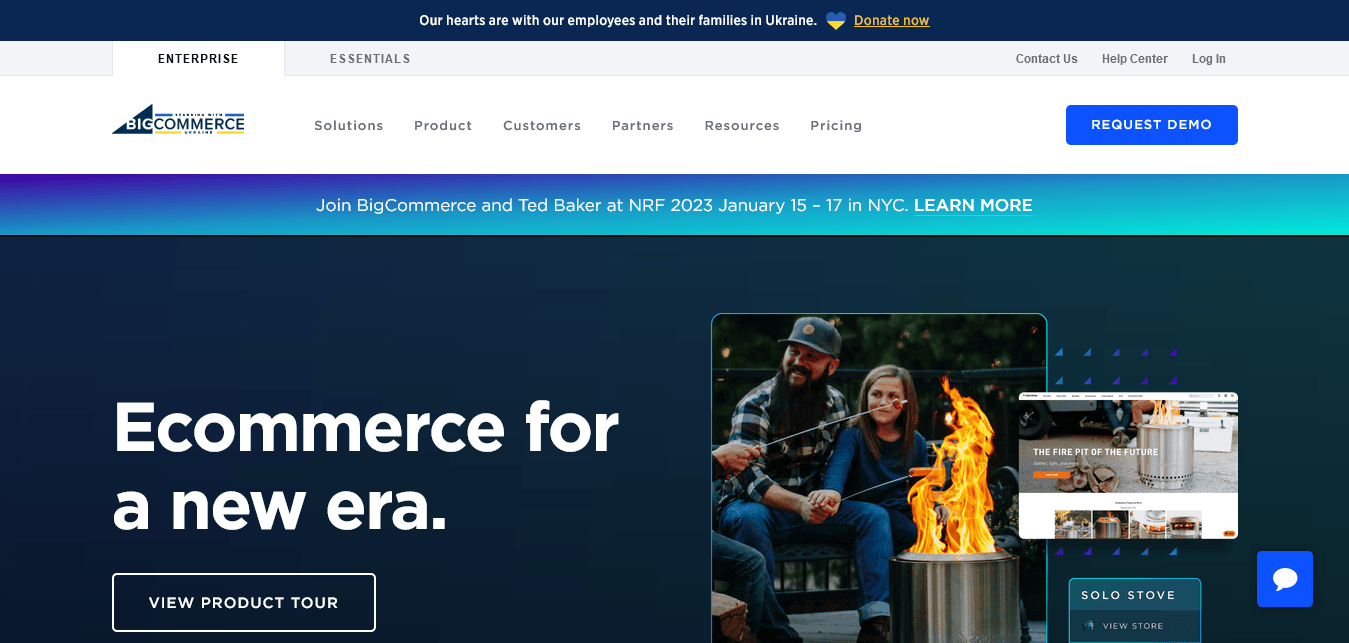Viewport: 1349px width, 643px height.
Task: Click the Ukraine heart flag icon
Action: click(835, 20)
